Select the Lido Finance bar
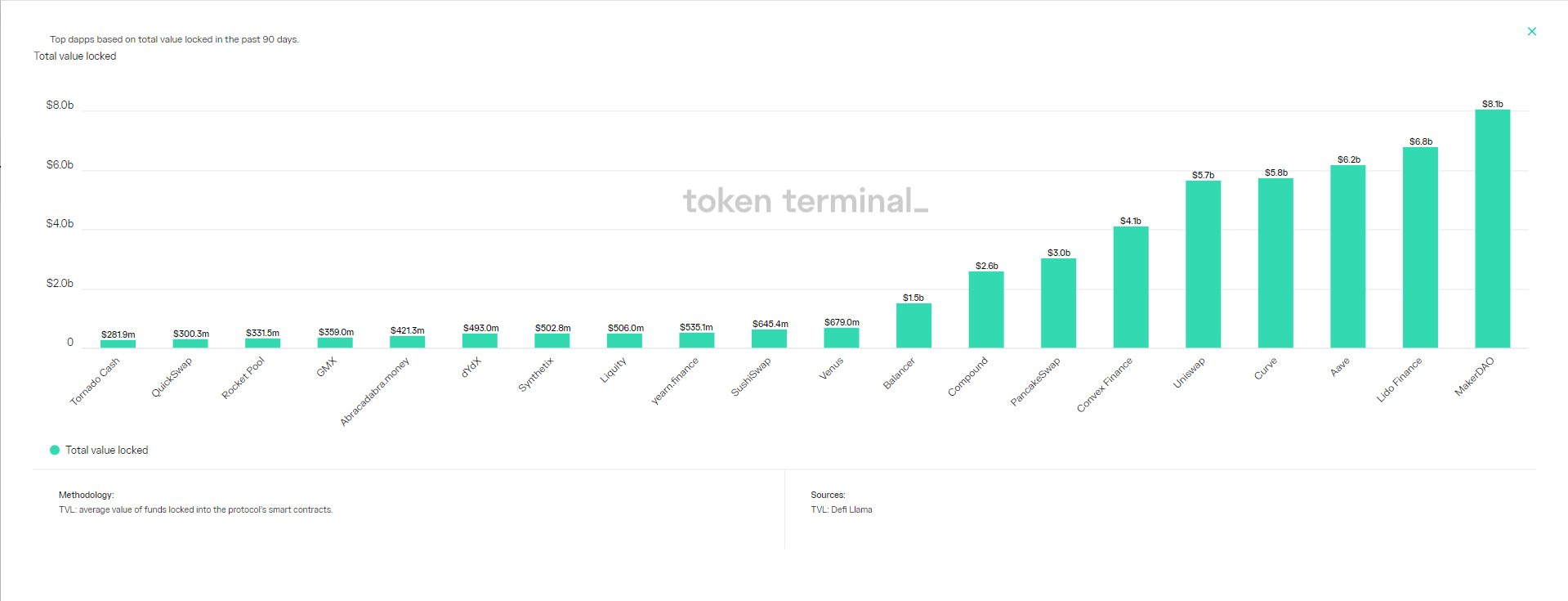This screenshot has height=601, width=1568. [1420, 247]
